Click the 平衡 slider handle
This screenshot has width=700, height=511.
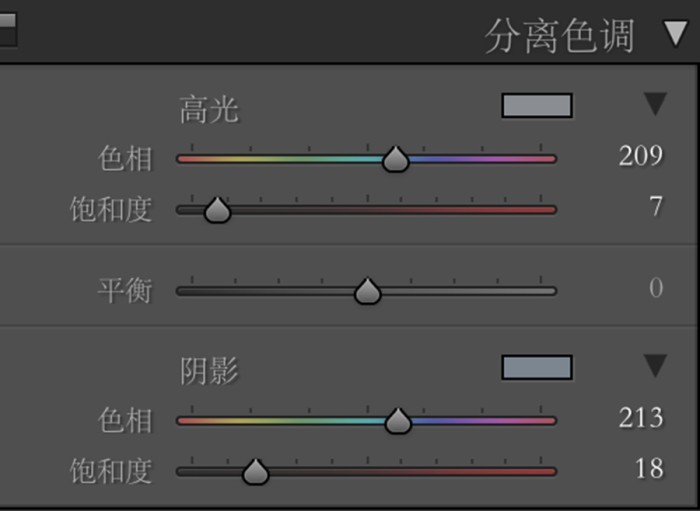point(367,291)
